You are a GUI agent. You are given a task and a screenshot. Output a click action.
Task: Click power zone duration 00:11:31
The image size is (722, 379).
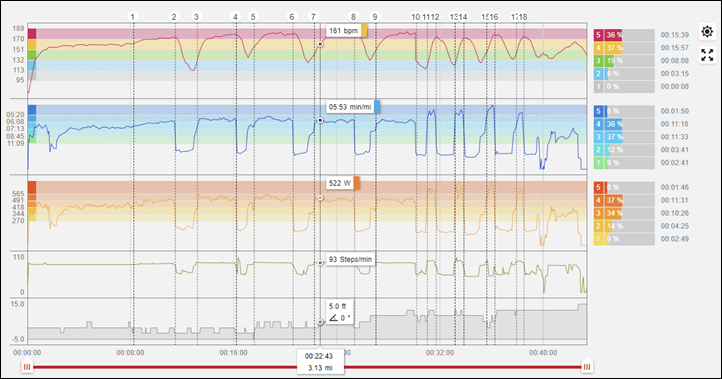pos(675,200)
